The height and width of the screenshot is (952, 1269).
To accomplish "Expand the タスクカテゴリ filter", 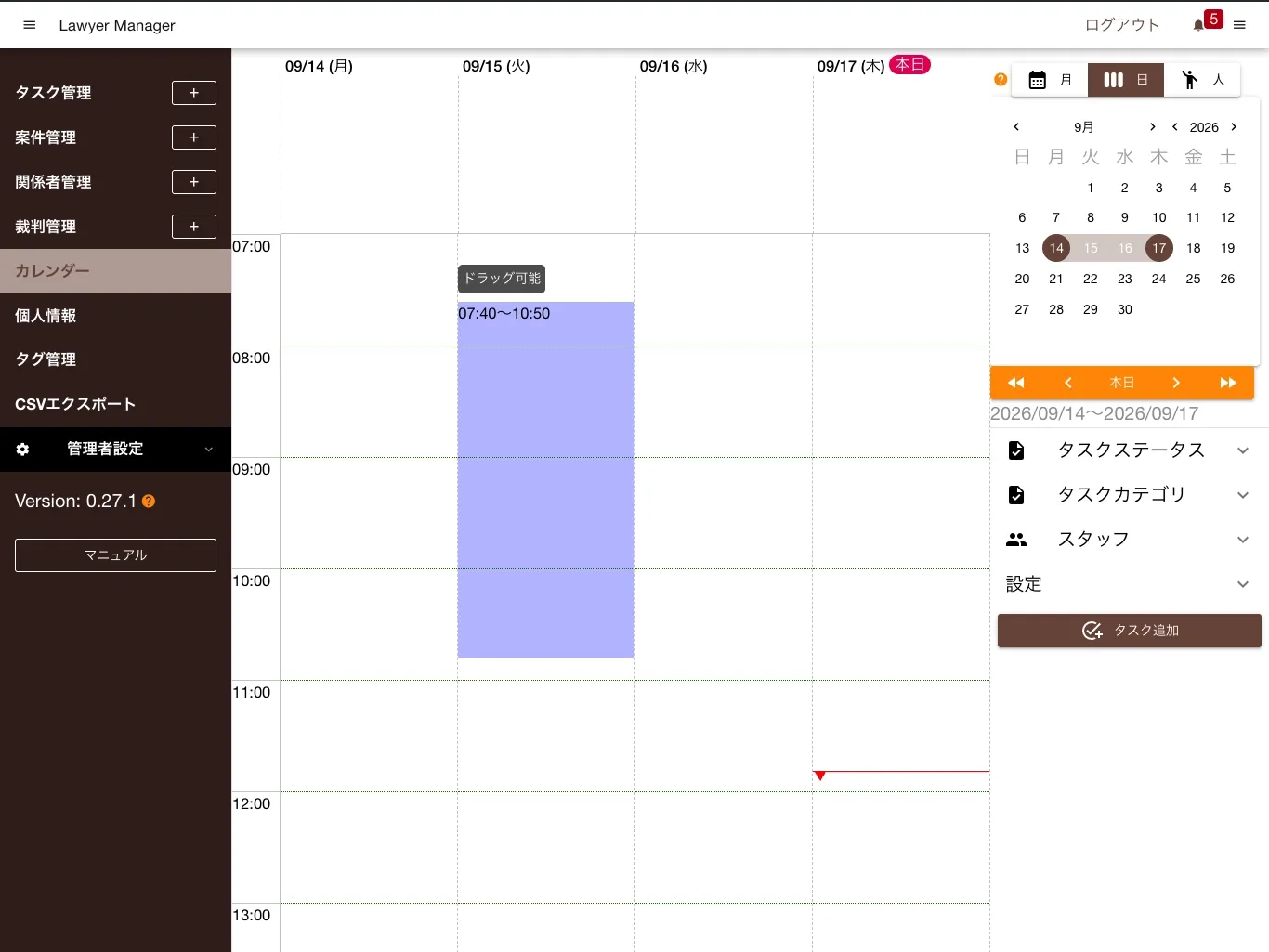I will pos(1130,495).
